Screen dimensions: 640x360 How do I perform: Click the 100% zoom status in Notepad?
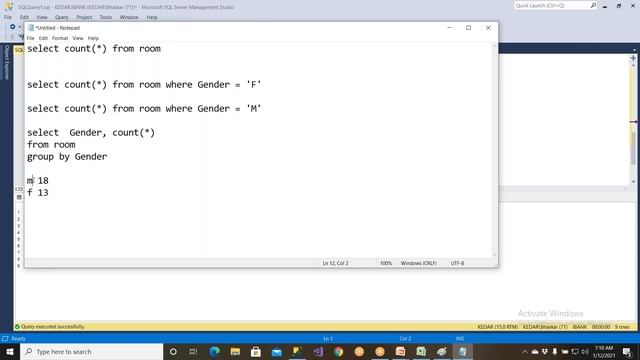coord(386,263)
